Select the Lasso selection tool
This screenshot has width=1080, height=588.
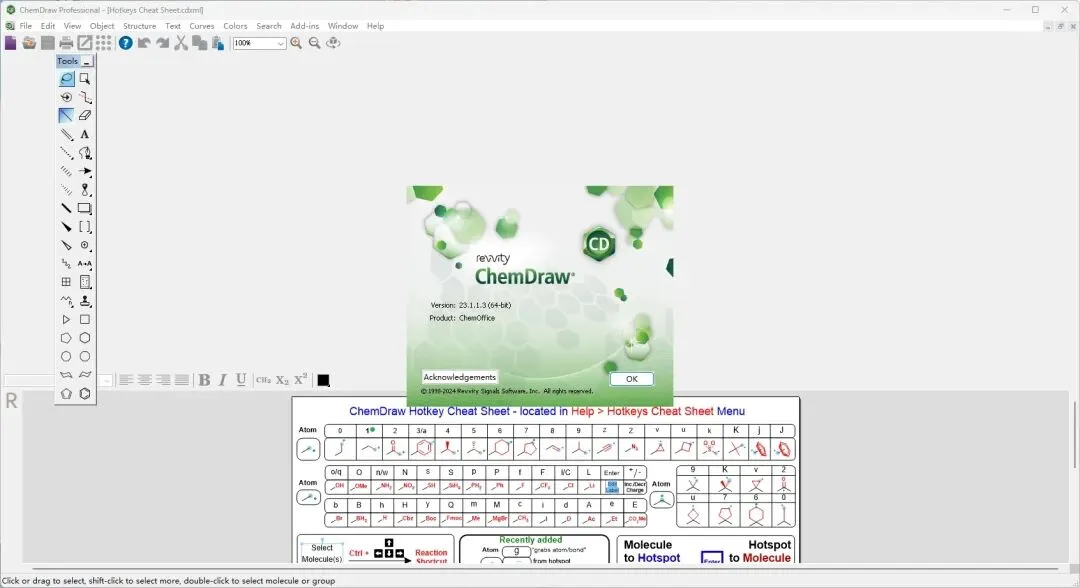click(x=66, y=78)
